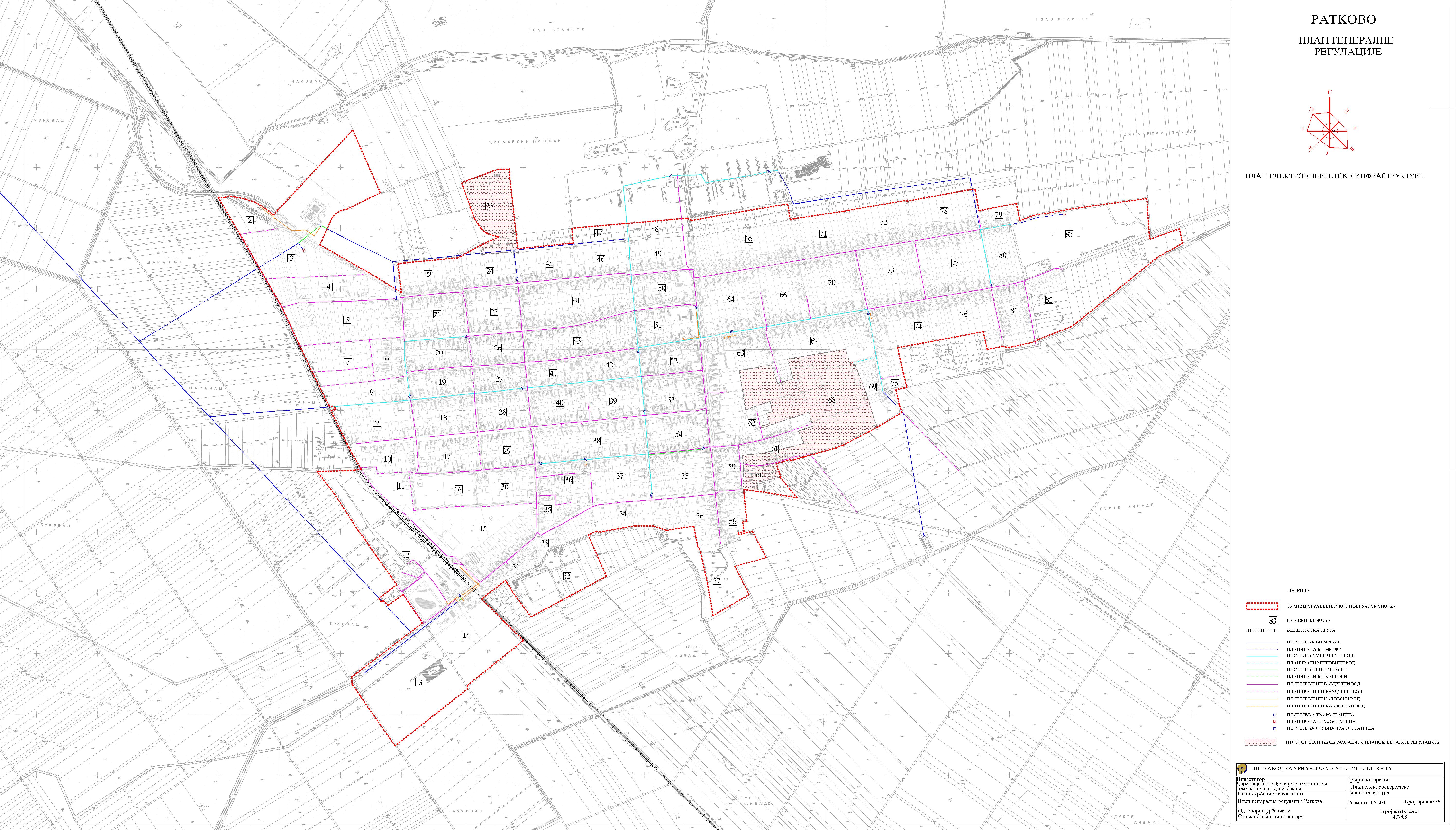Click block number 82 on the map
Screen dimensions: 1456x830
coord(1049,300)
